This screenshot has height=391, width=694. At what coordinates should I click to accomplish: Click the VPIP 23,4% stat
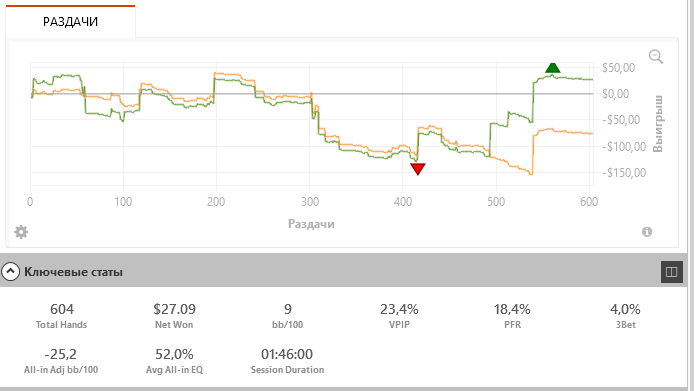coord(399,316)
